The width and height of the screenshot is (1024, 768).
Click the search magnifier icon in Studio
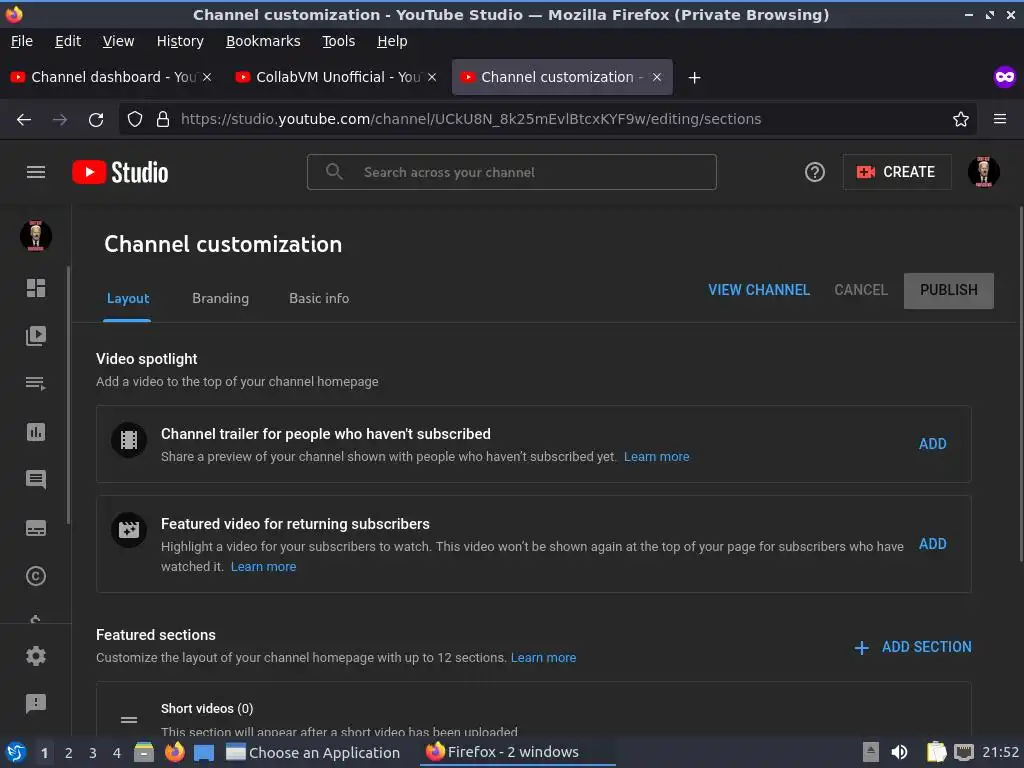334,172
